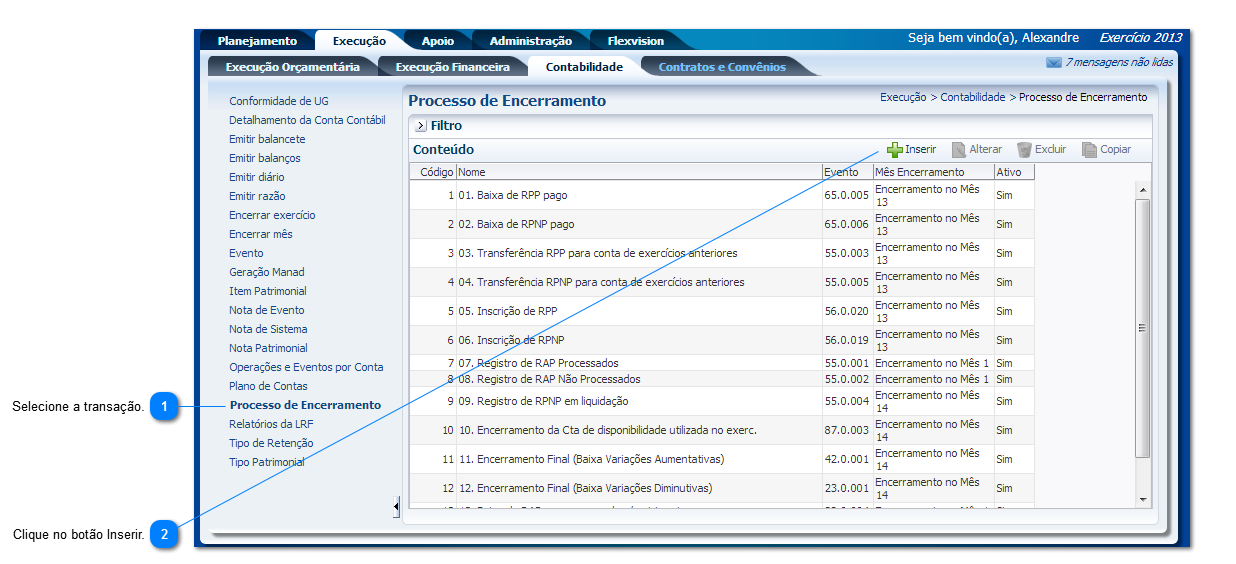Click the Excluir trash icon
The height and width of the screenshot is (564, 1236).
pyautogui.click(x=1024, y=150)
